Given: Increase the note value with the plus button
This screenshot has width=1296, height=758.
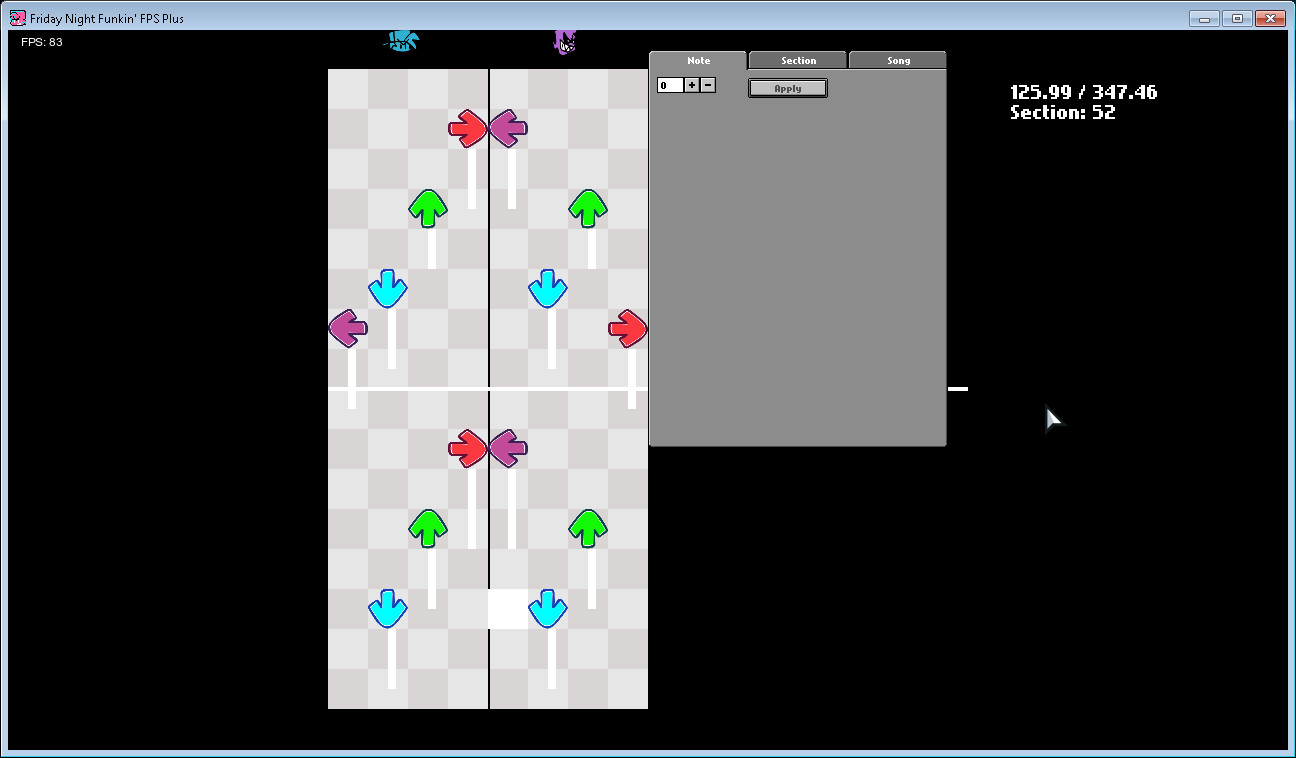Looking at the screenshot, I should coord(692,86).
